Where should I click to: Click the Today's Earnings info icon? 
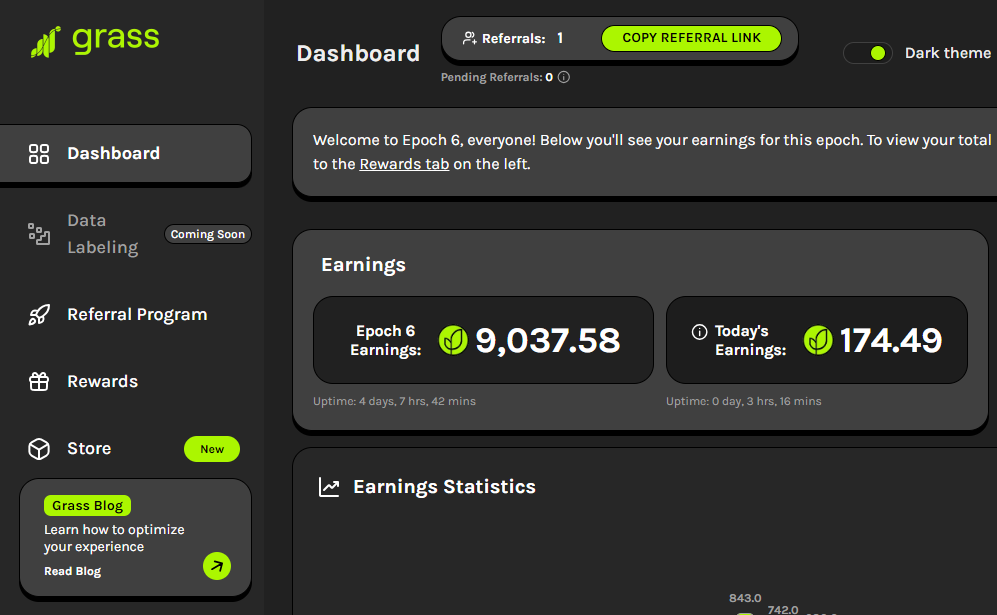tap(700, 332)
